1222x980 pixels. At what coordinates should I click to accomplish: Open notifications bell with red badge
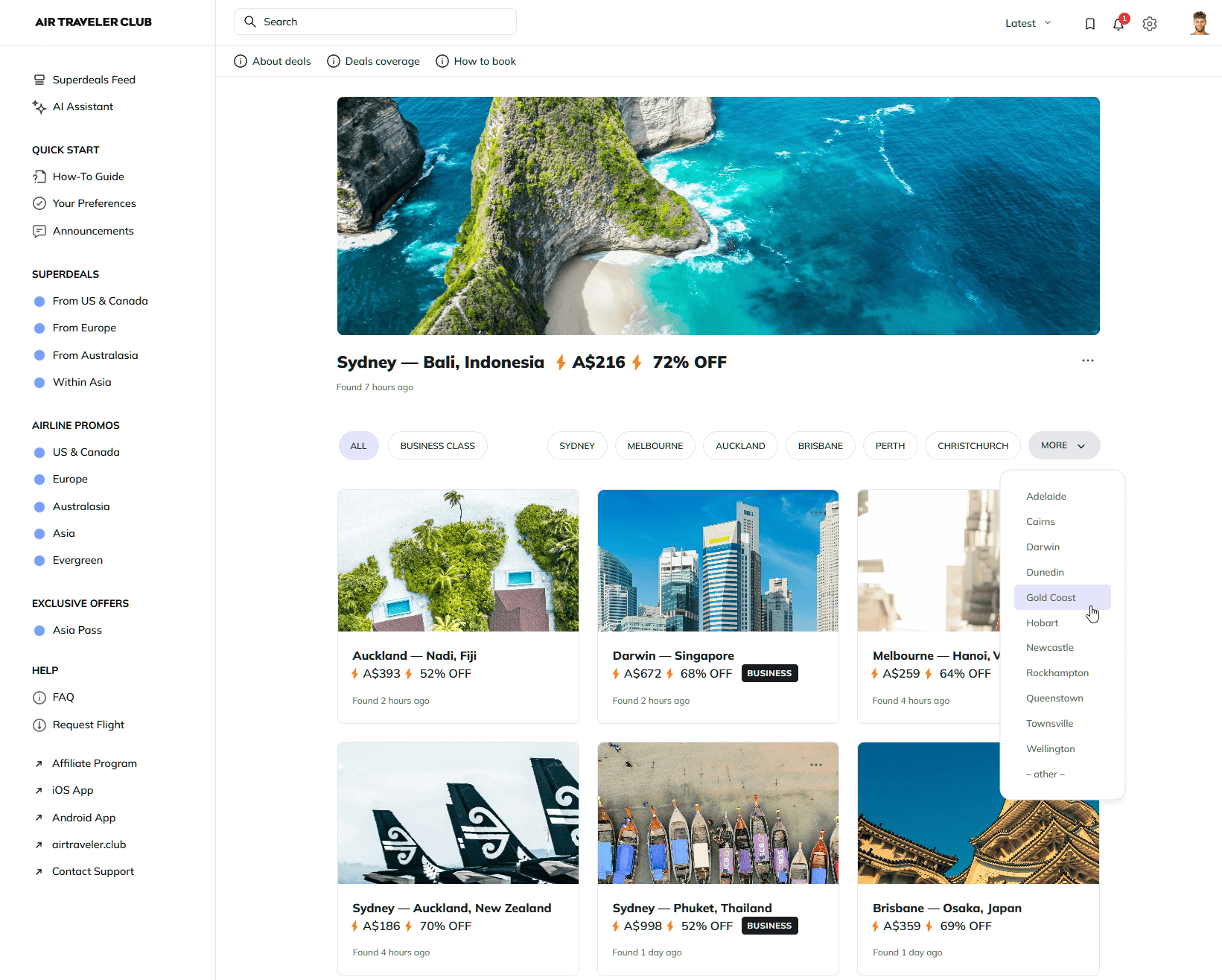click(x=1118, y=24)
